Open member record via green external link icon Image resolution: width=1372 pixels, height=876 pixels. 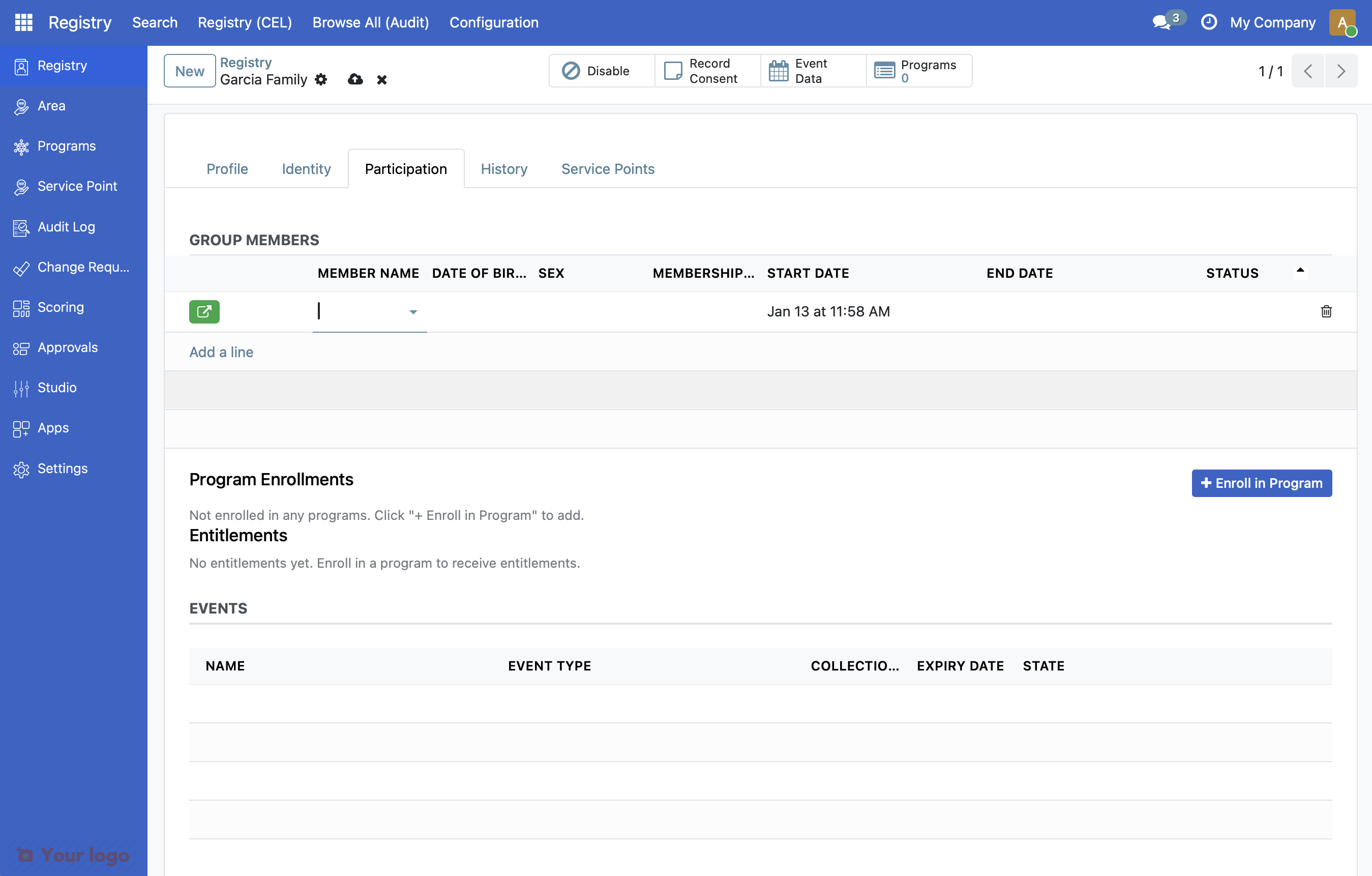(203, 312)
